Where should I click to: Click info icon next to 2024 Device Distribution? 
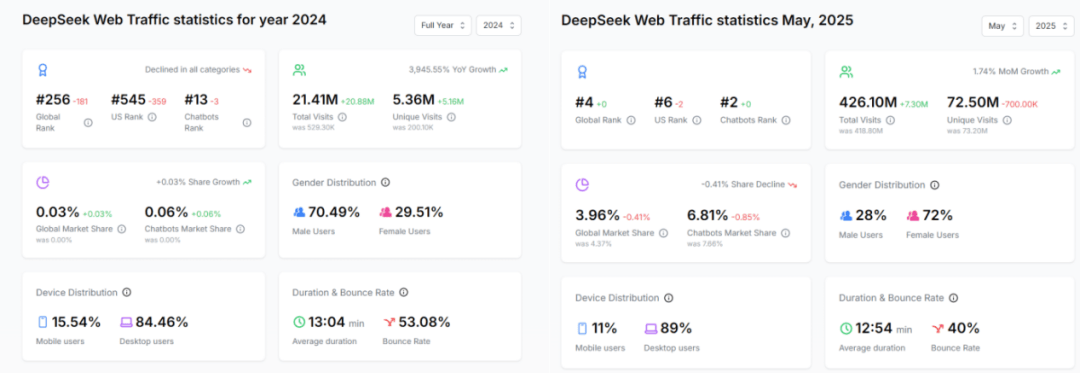click(x=127, y=292)
